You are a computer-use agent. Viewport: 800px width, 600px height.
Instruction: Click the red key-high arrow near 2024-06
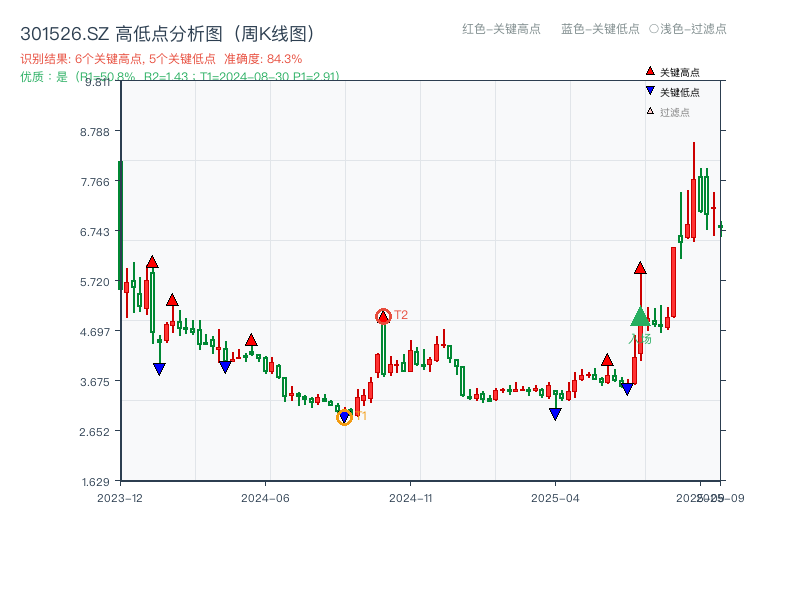click(250, 340)
